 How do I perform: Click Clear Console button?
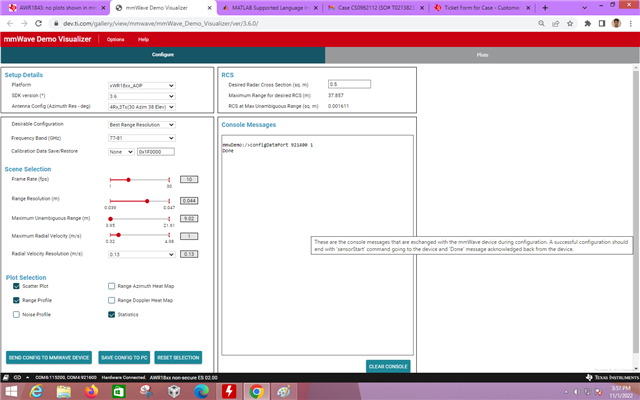pyautogui.click(x=388, y=367)
